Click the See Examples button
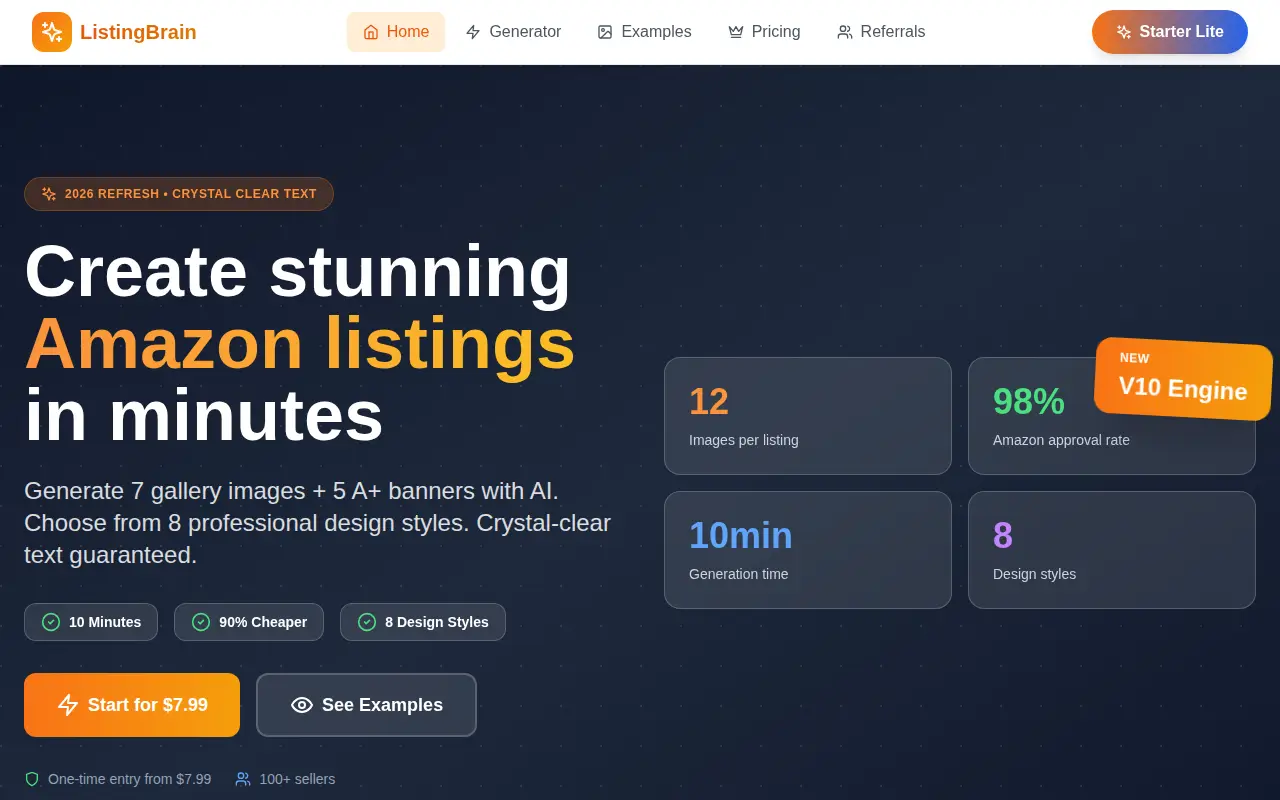The height and width of the screenshot is (800, 1280). tap(366, 705)
